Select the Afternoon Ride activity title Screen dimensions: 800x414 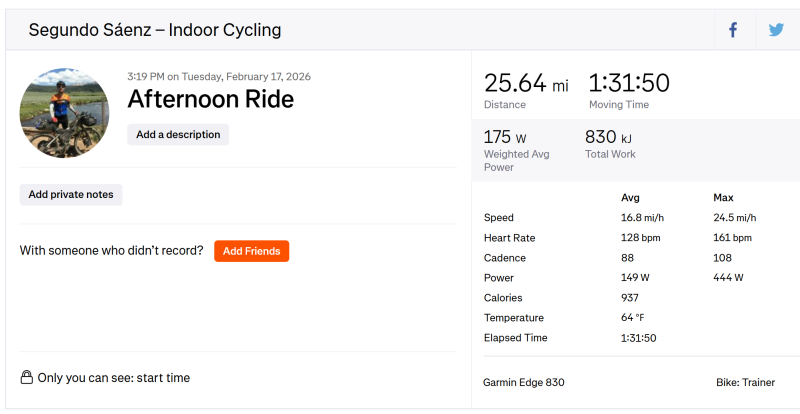tap(210, 99)
